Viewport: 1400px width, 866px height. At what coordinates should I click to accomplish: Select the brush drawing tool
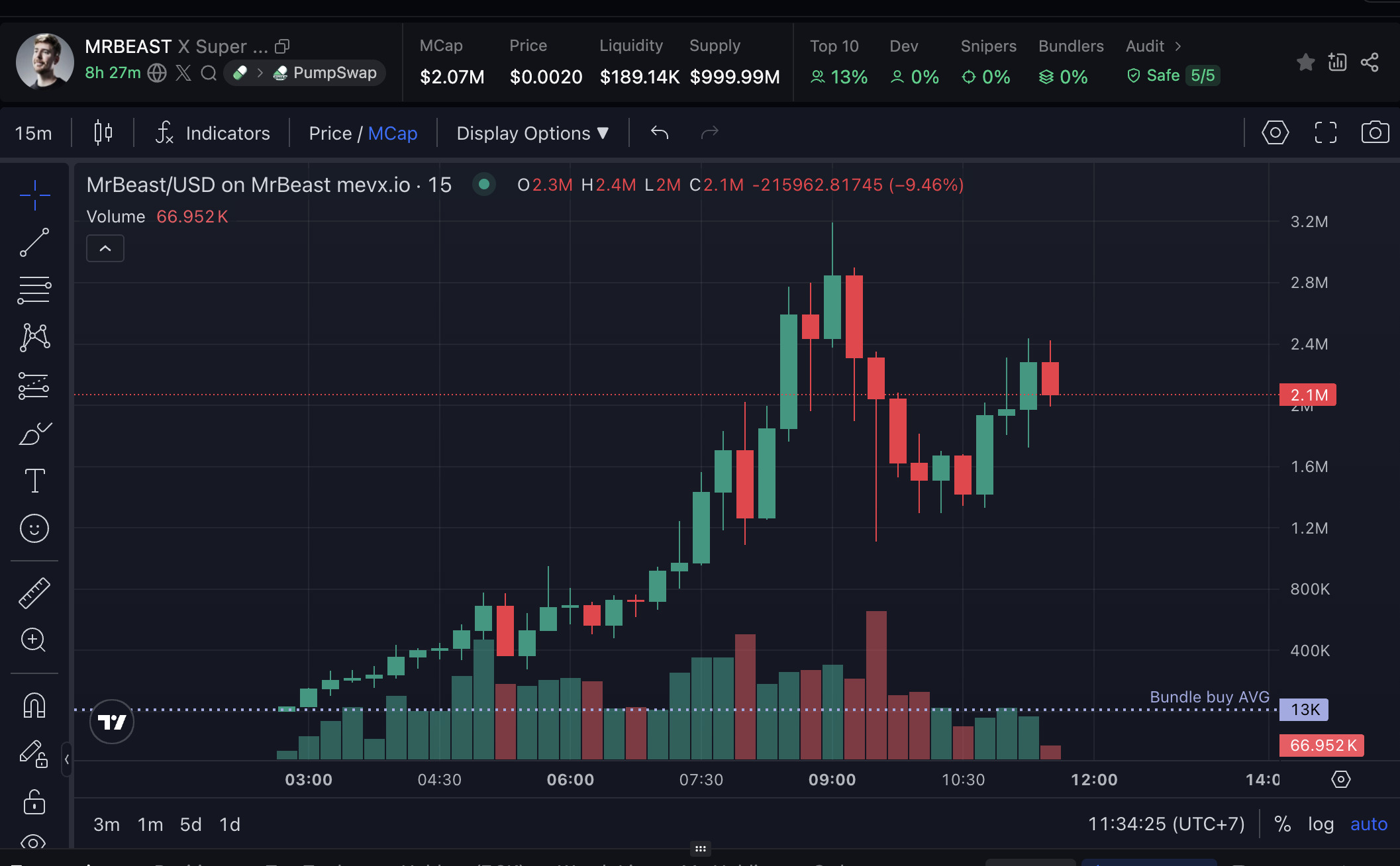click(34, 433)
